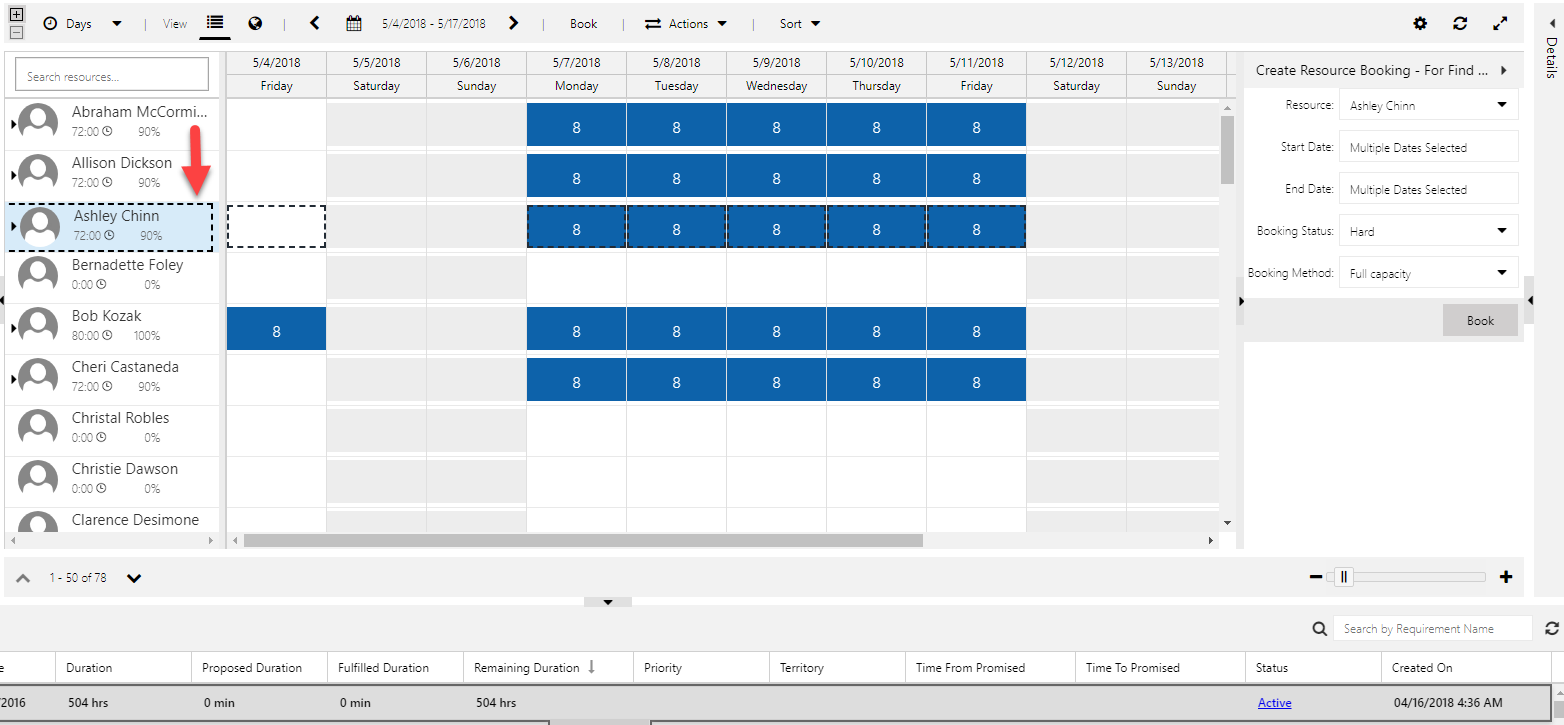Open the Booking Method dropdown

[1428, 273]
